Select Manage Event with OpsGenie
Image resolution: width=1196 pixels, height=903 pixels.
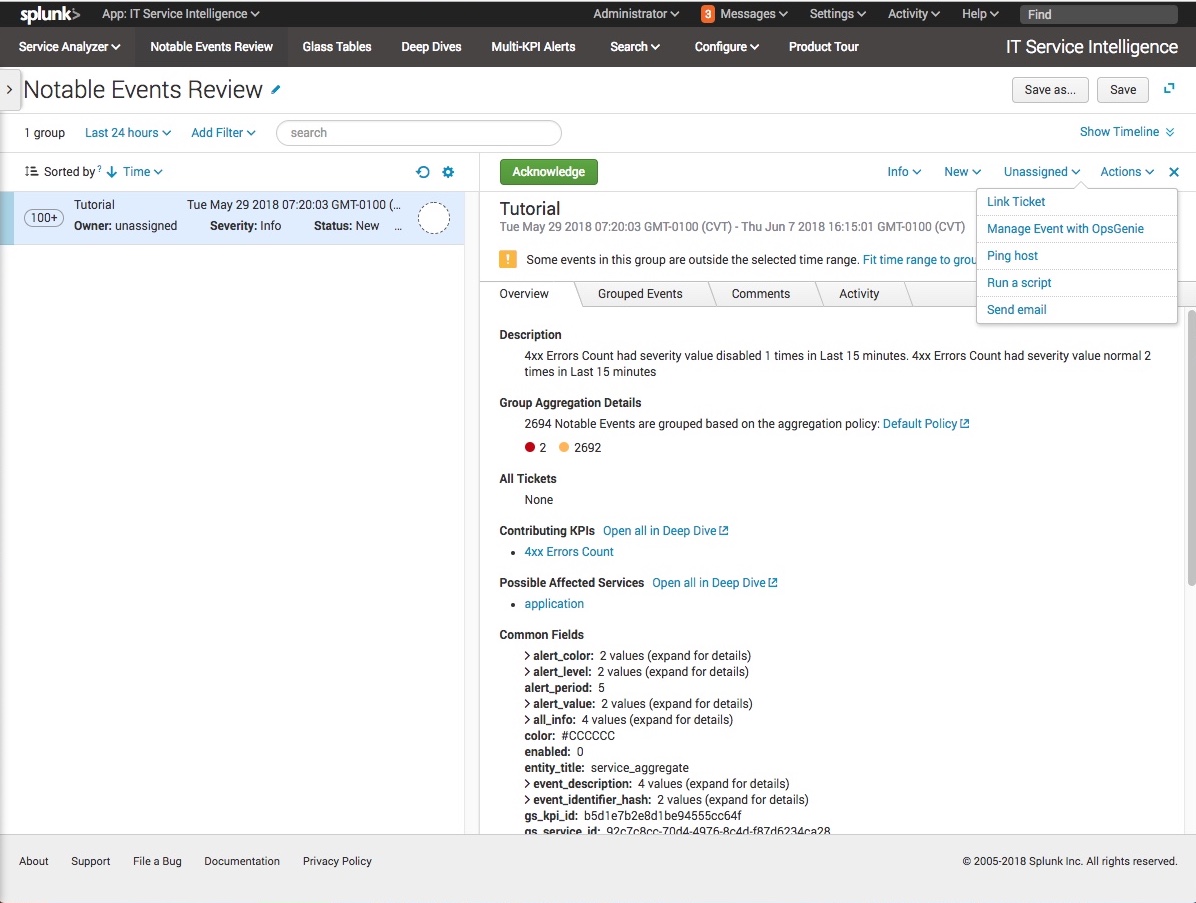pyautogui.click(x=1076, y=229)
